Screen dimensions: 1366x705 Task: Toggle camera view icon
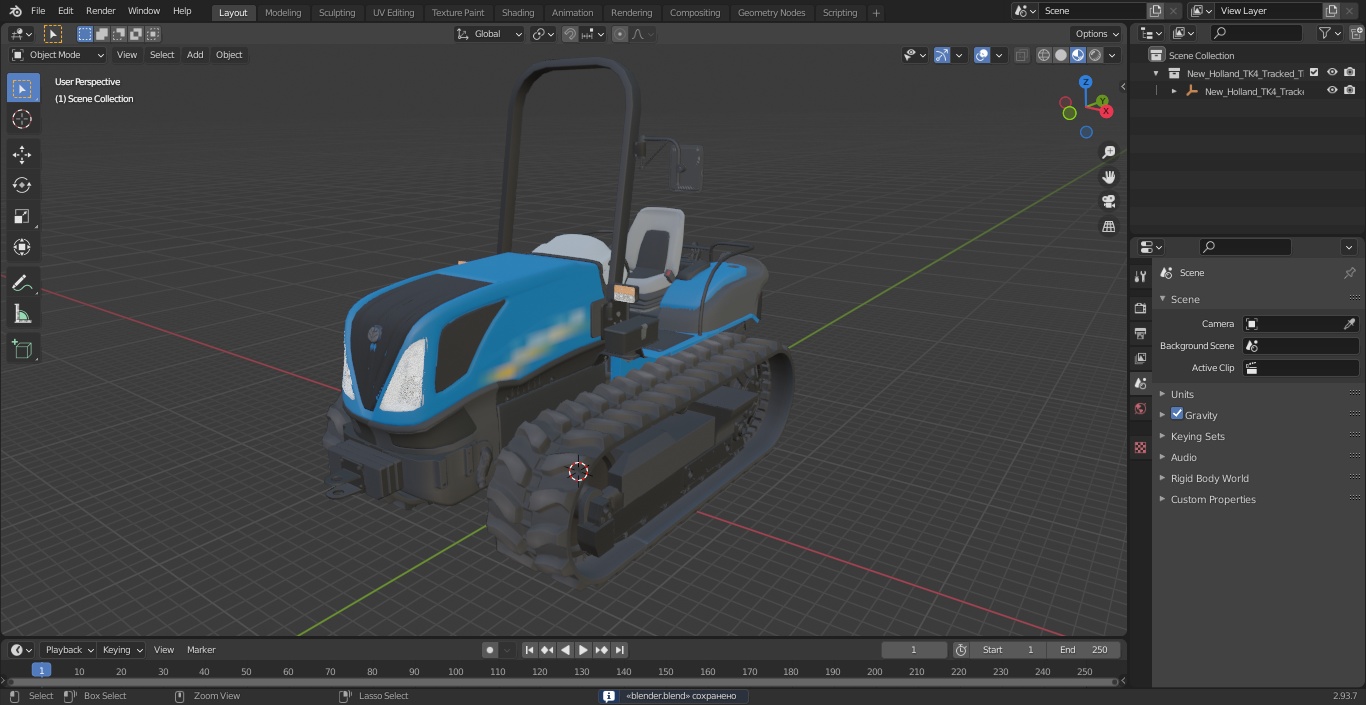[x=1108, y=202]
